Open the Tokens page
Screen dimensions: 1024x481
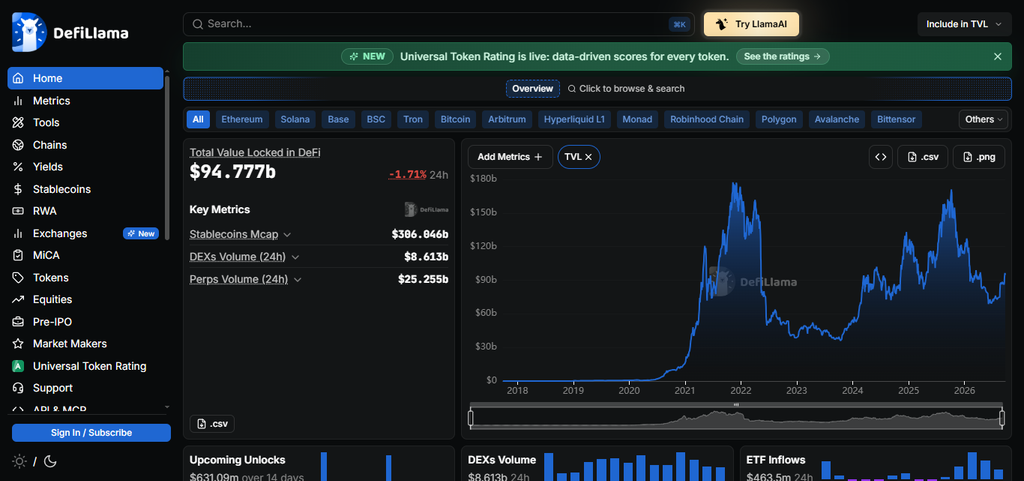pyautogui.click(x=85, y=277)
